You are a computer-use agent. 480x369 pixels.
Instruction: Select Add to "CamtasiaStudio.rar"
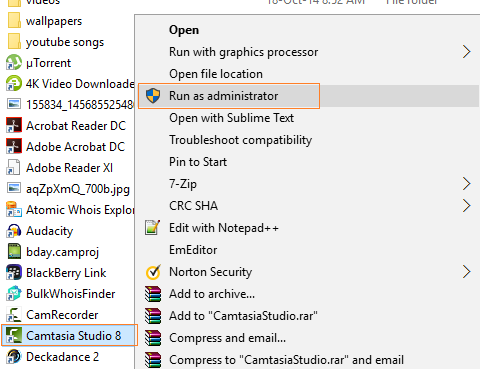tap(243, 316)
